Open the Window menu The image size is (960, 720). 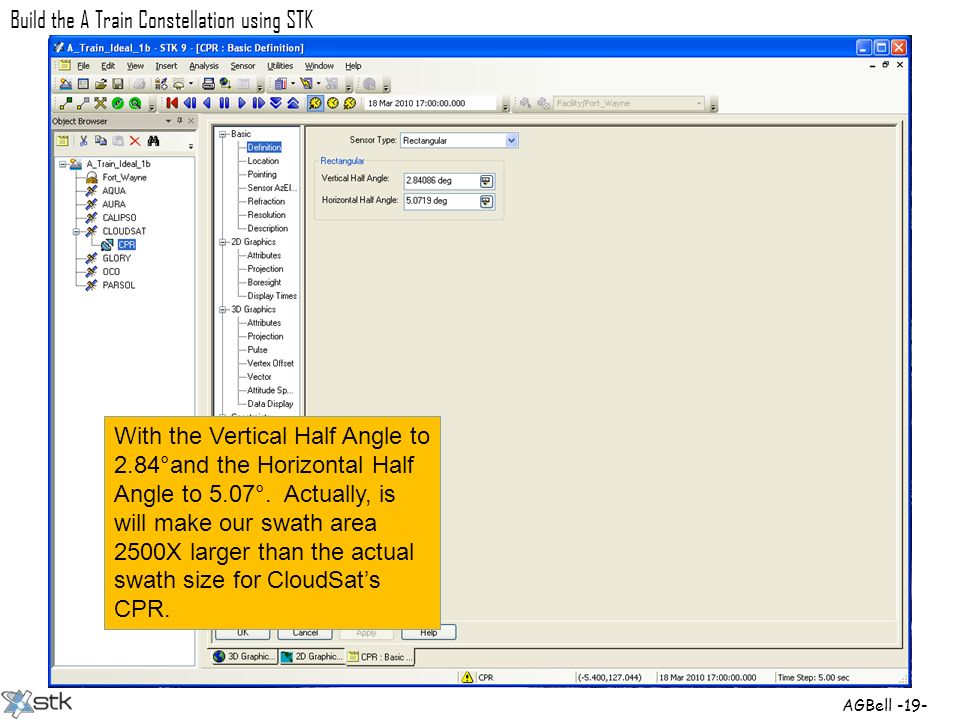pyautogui.click(x=319, y=66)
